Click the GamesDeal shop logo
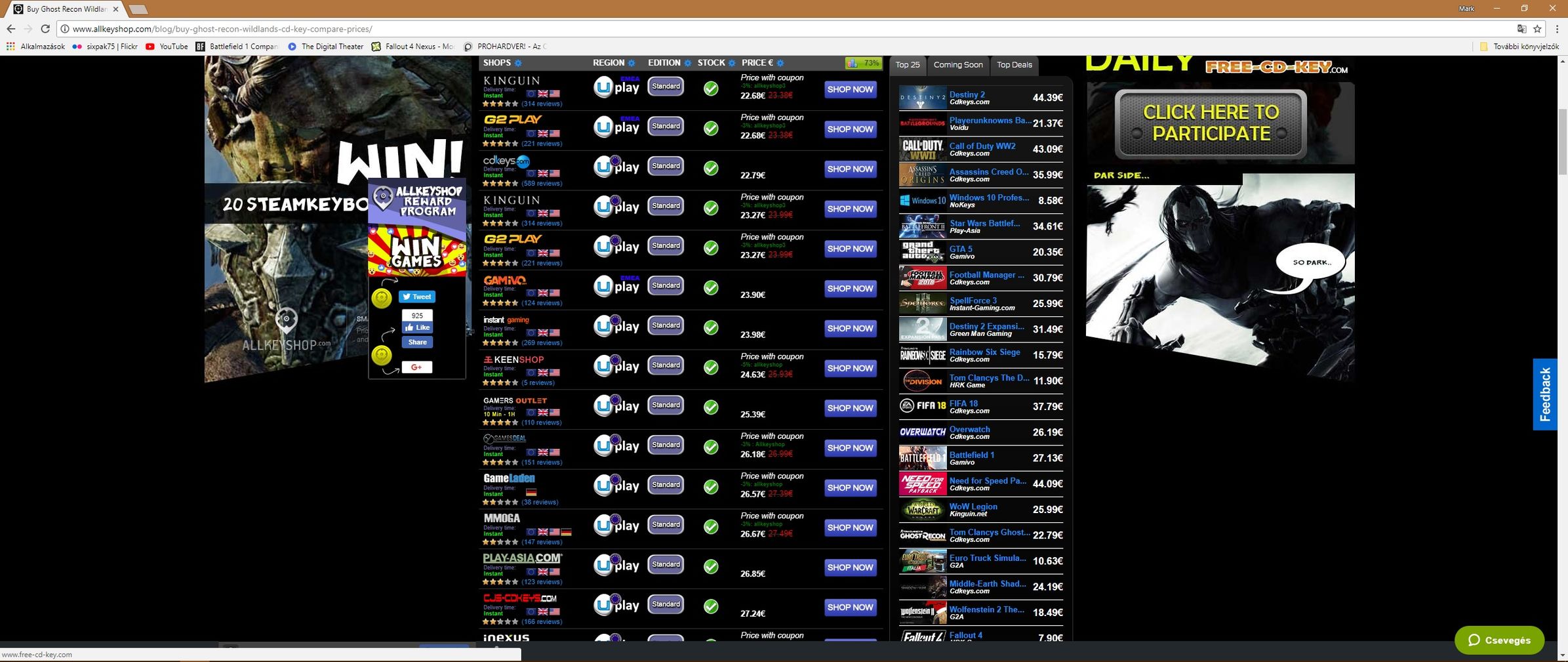This screenshot has width=1568, height=662. coord(504,438)
